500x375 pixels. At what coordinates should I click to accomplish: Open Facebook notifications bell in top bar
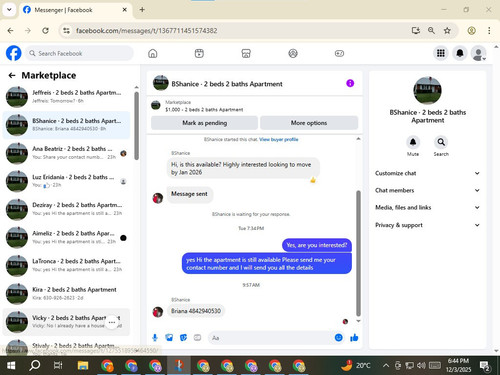(x=460, y=53)
